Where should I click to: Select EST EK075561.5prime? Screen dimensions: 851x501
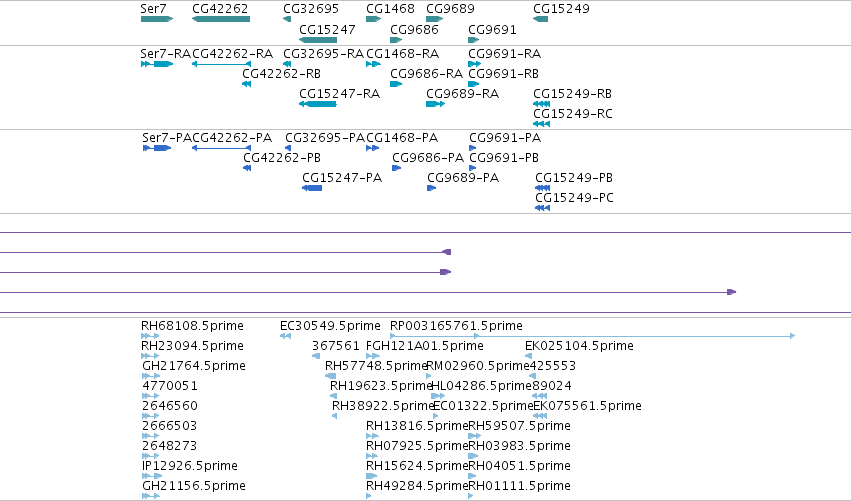click(x=540, y=416)
